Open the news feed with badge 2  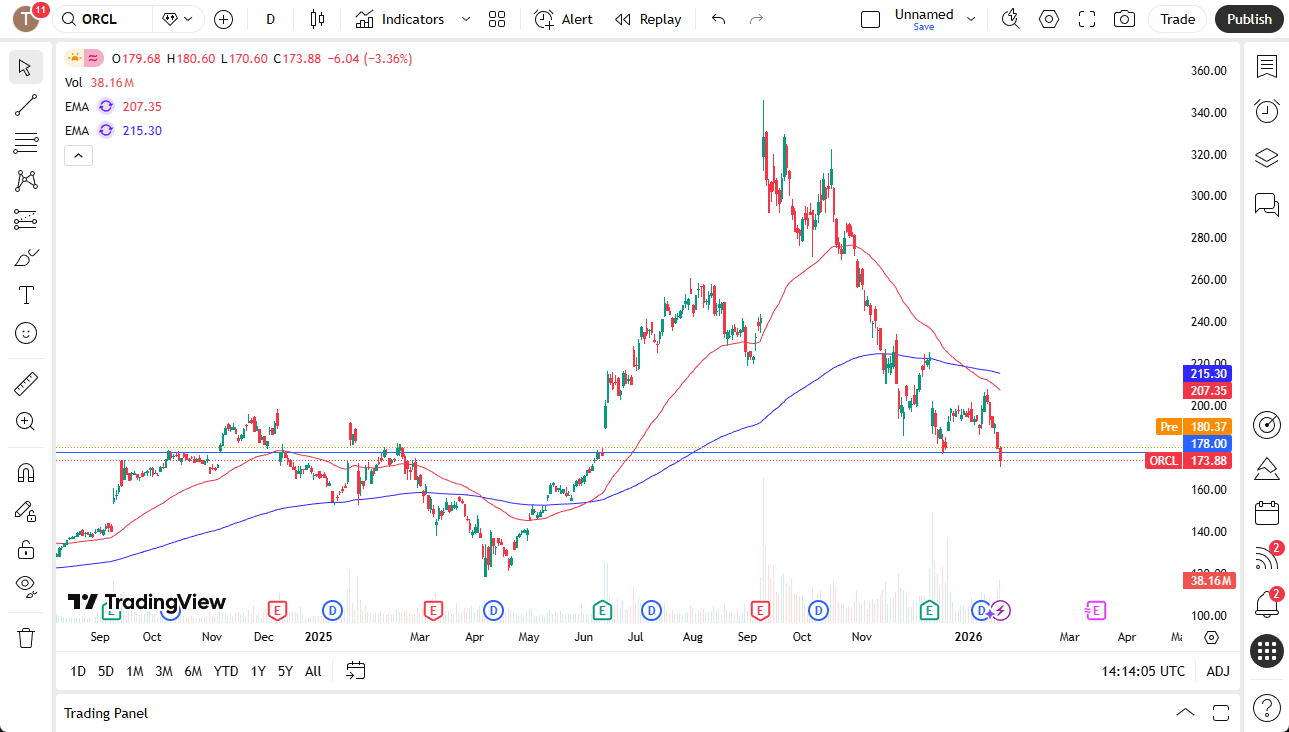point(1267,558)
